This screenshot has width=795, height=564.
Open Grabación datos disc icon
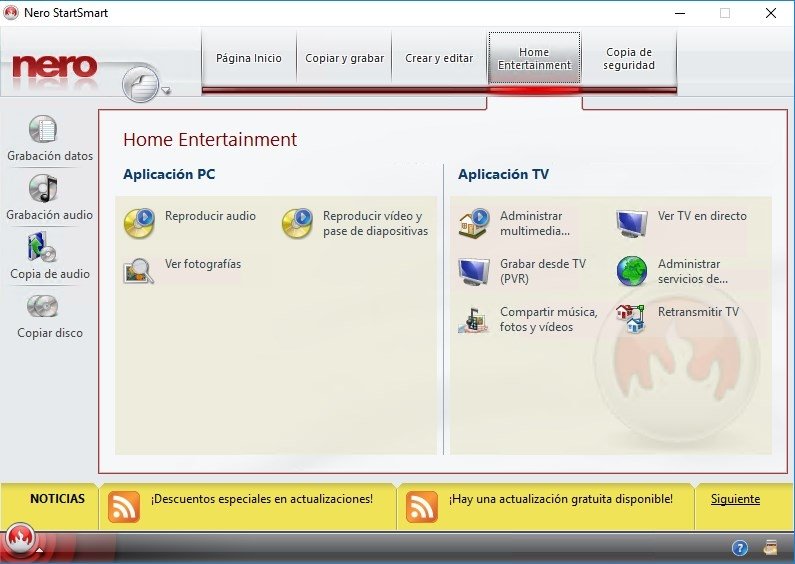pyautogui.click(x=43, y=129)
